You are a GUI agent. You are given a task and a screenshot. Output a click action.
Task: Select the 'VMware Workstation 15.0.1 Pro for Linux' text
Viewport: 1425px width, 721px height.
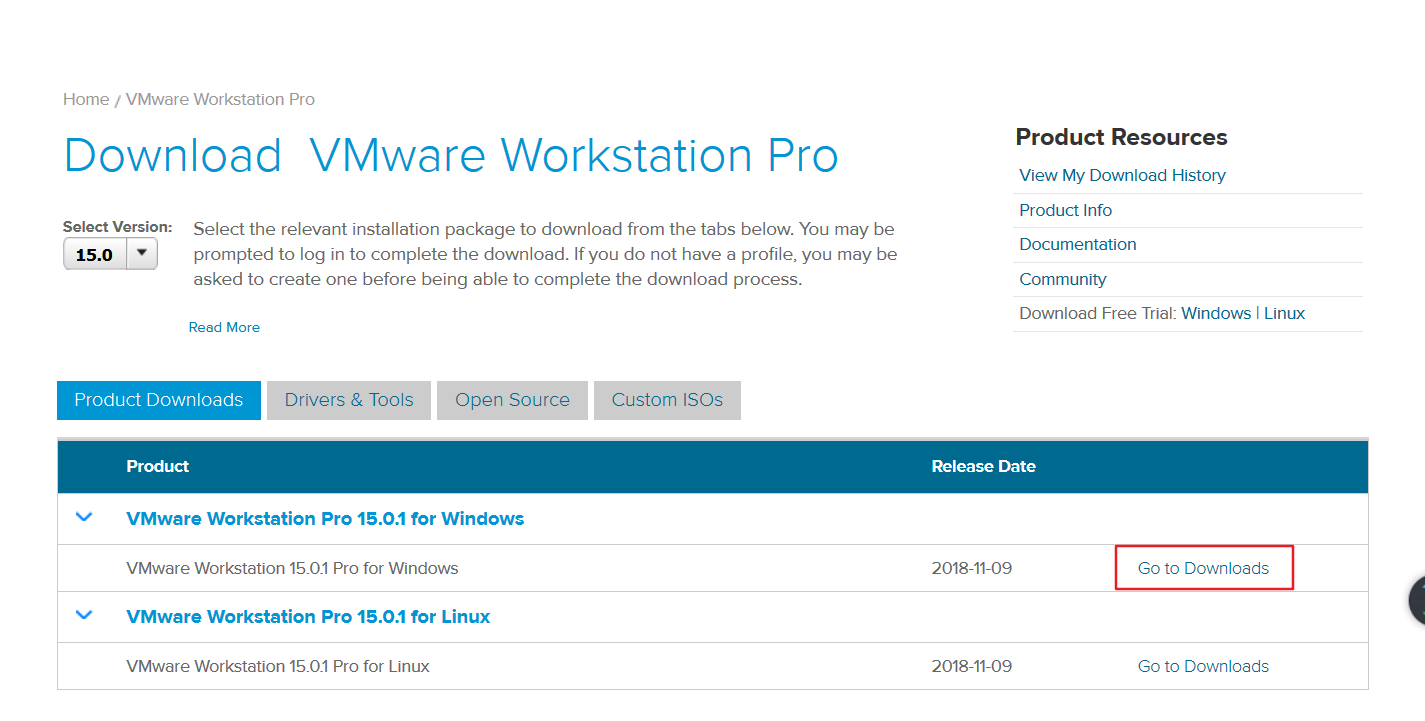pyautogui.click(x=278, y=666)
